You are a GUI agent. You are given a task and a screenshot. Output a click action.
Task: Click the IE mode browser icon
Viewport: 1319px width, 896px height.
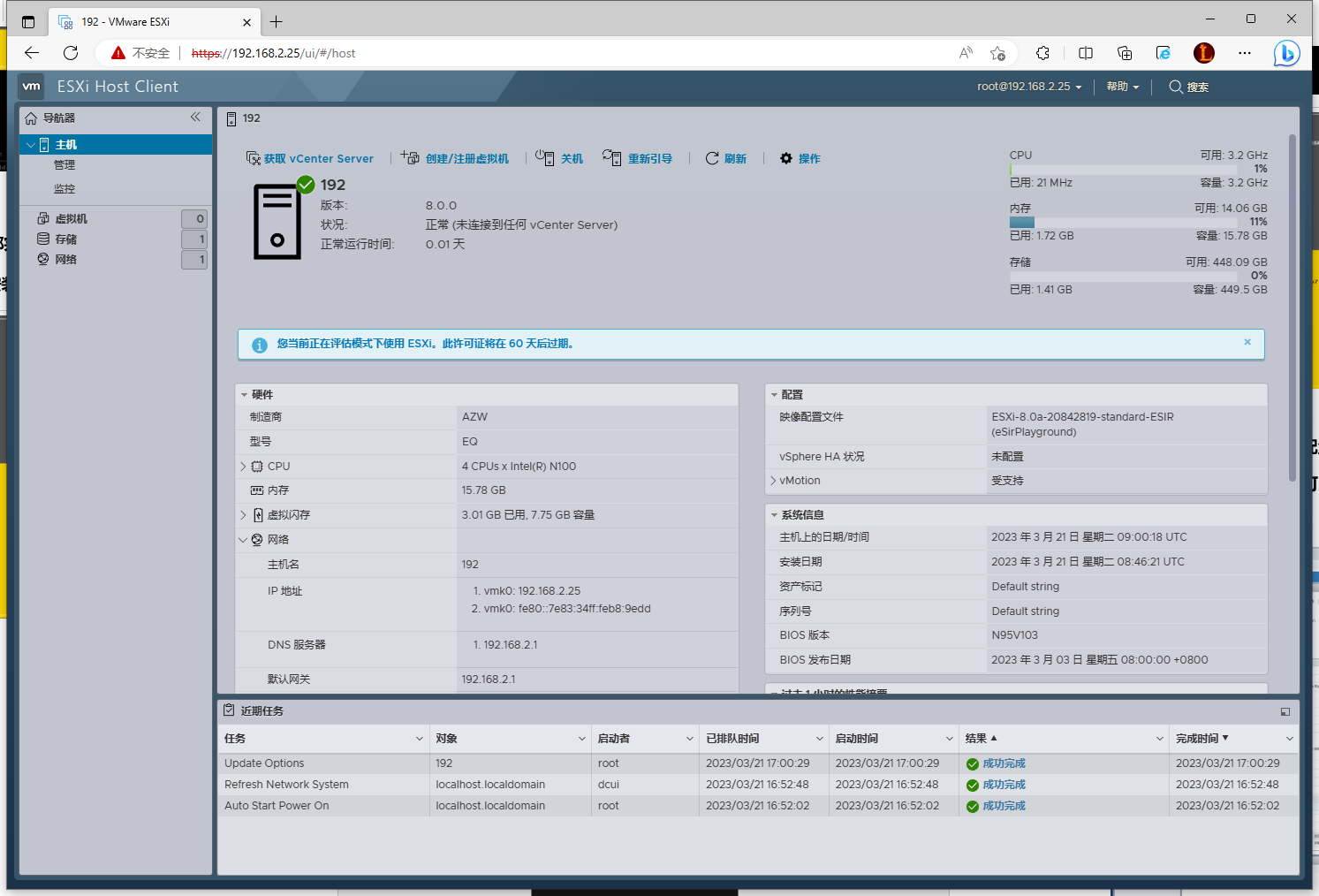1164,53
